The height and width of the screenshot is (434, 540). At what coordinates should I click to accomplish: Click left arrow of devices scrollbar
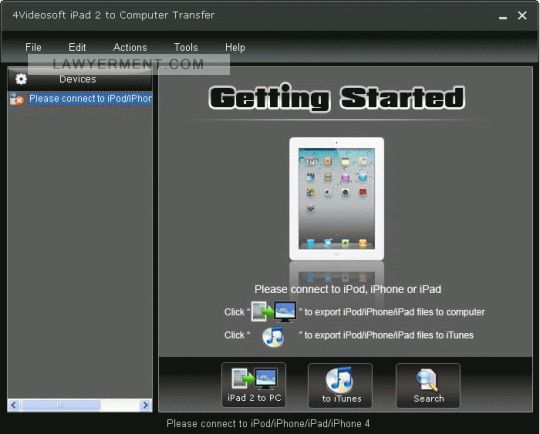tap(13, 405)
